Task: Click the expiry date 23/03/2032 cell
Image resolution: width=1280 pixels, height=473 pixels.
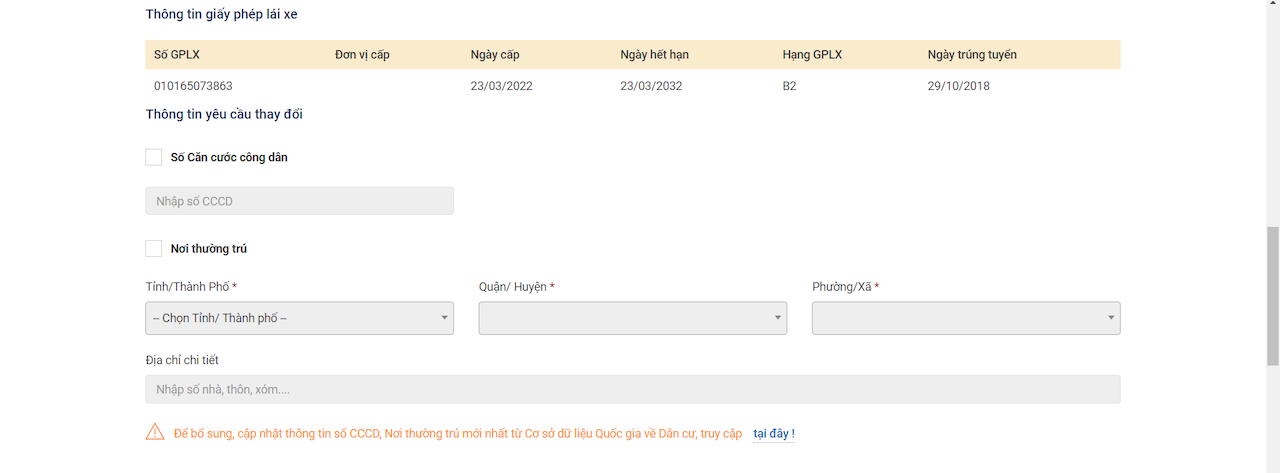Action: tap(651, 86)
